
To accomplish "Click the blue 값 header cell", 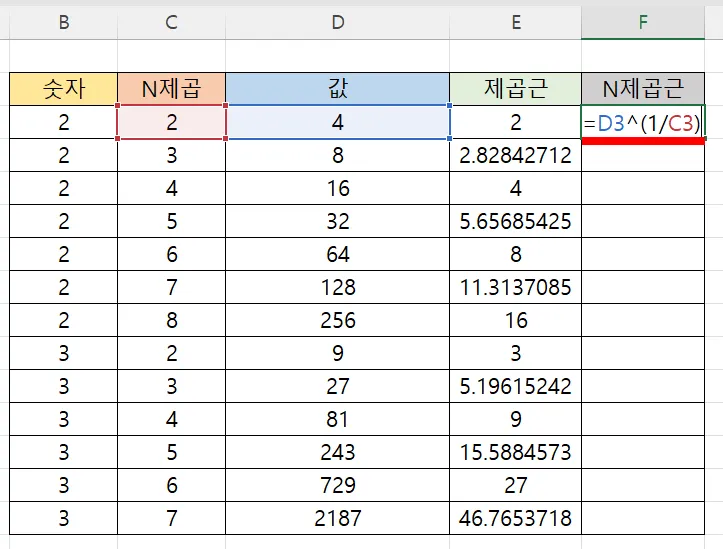I will [338, 89].
